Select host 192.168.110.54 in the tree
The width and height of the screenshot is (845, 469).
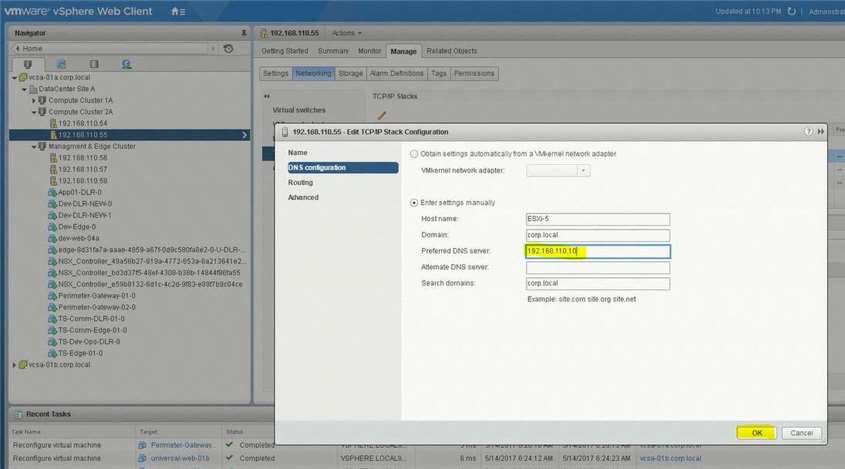[82, 123]
